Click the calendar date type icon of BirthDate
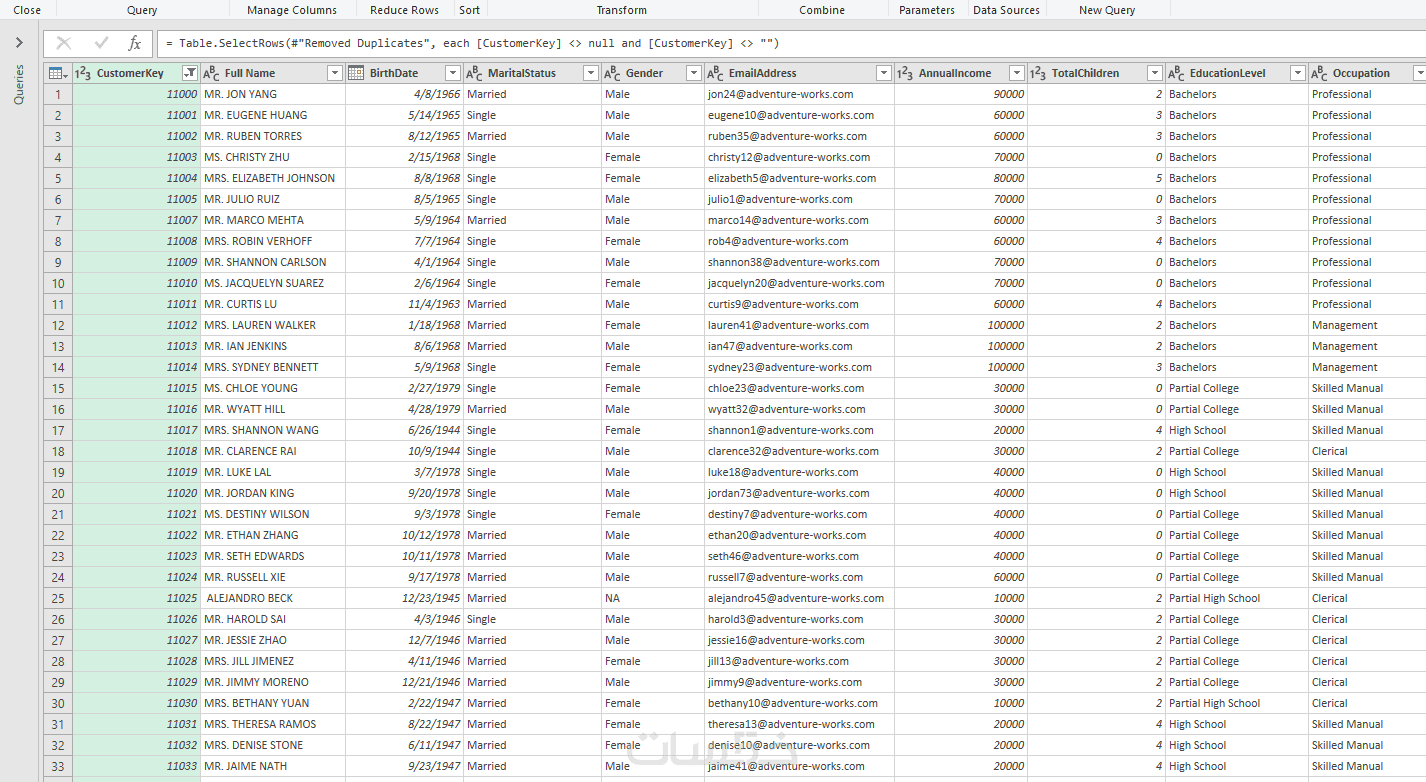This screenshot has height=782, width=1426. point(356,73)
